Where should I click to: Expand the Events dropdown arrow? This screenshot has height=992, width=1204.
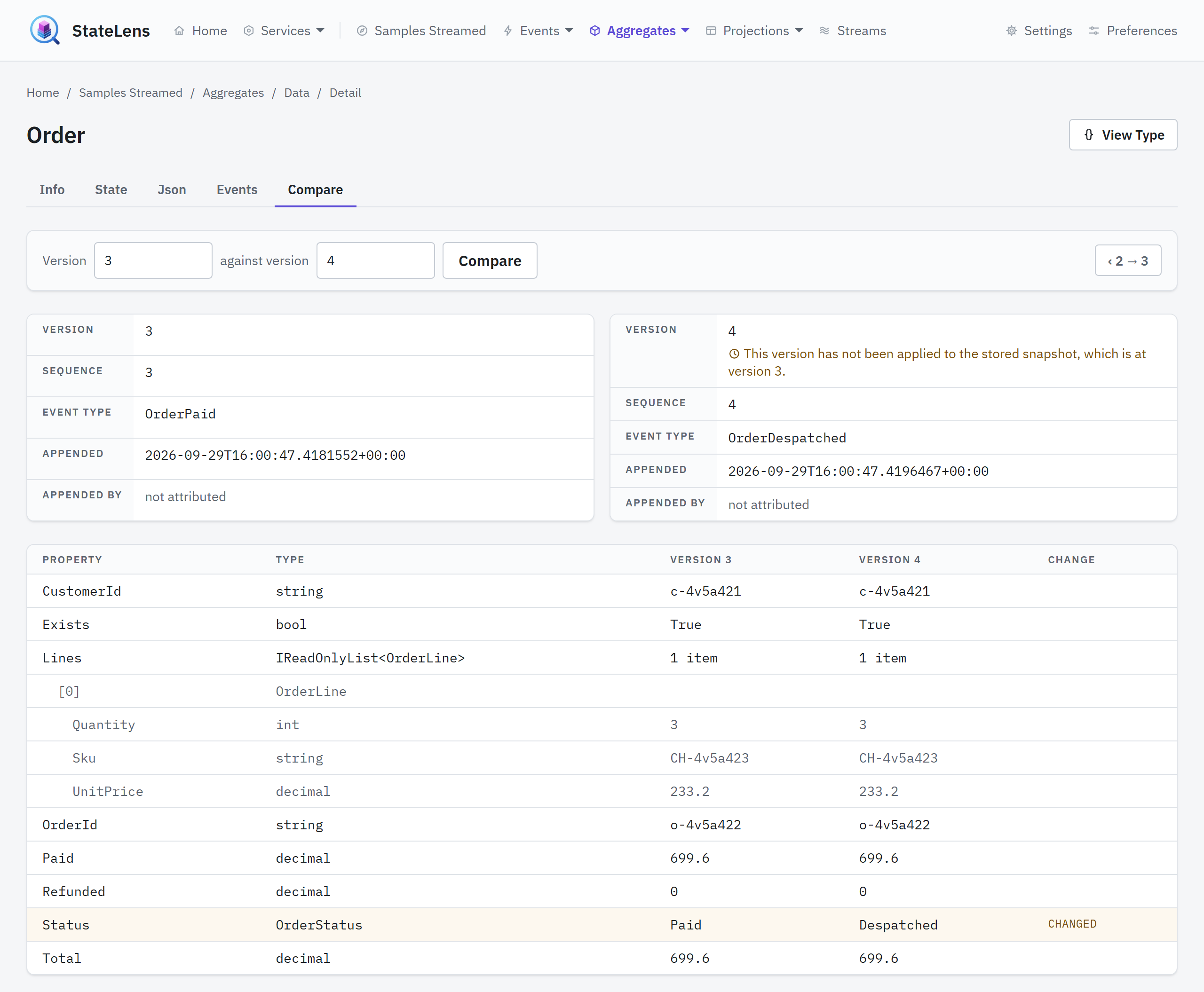569,31
